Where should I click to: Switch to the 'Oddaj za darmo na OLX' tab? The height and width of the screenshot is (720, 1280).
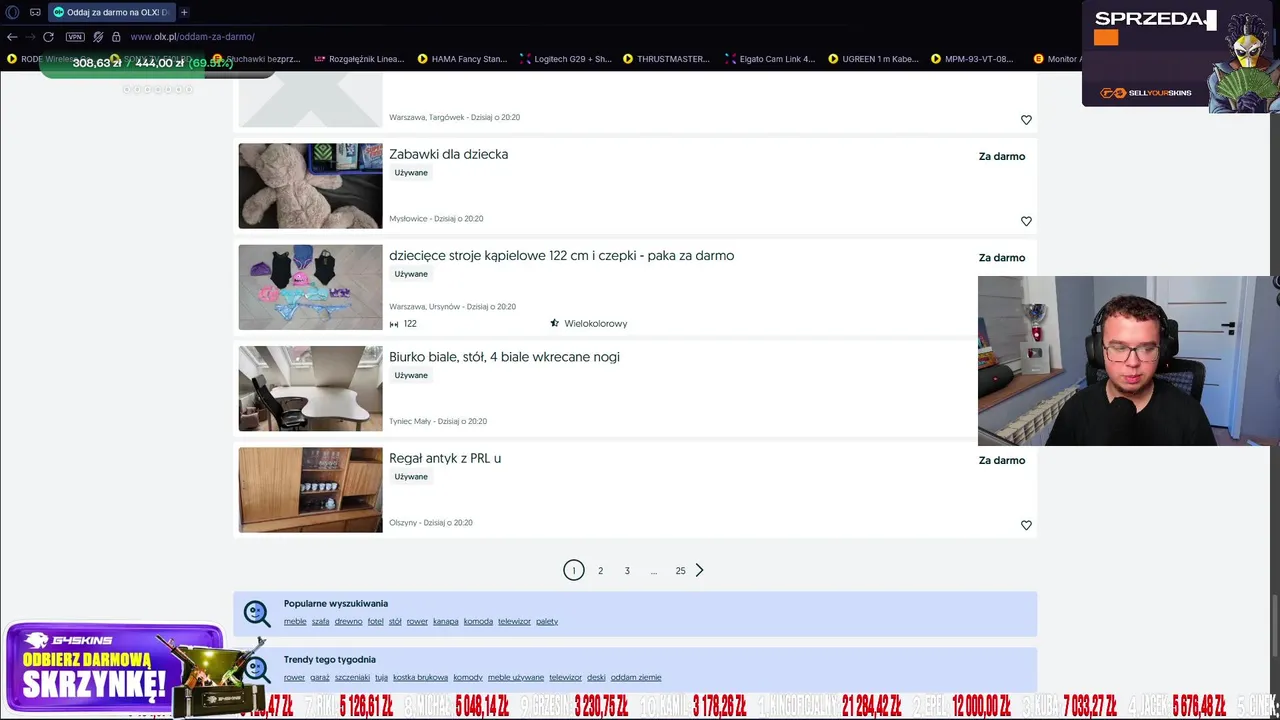click(x=110, y=12)
